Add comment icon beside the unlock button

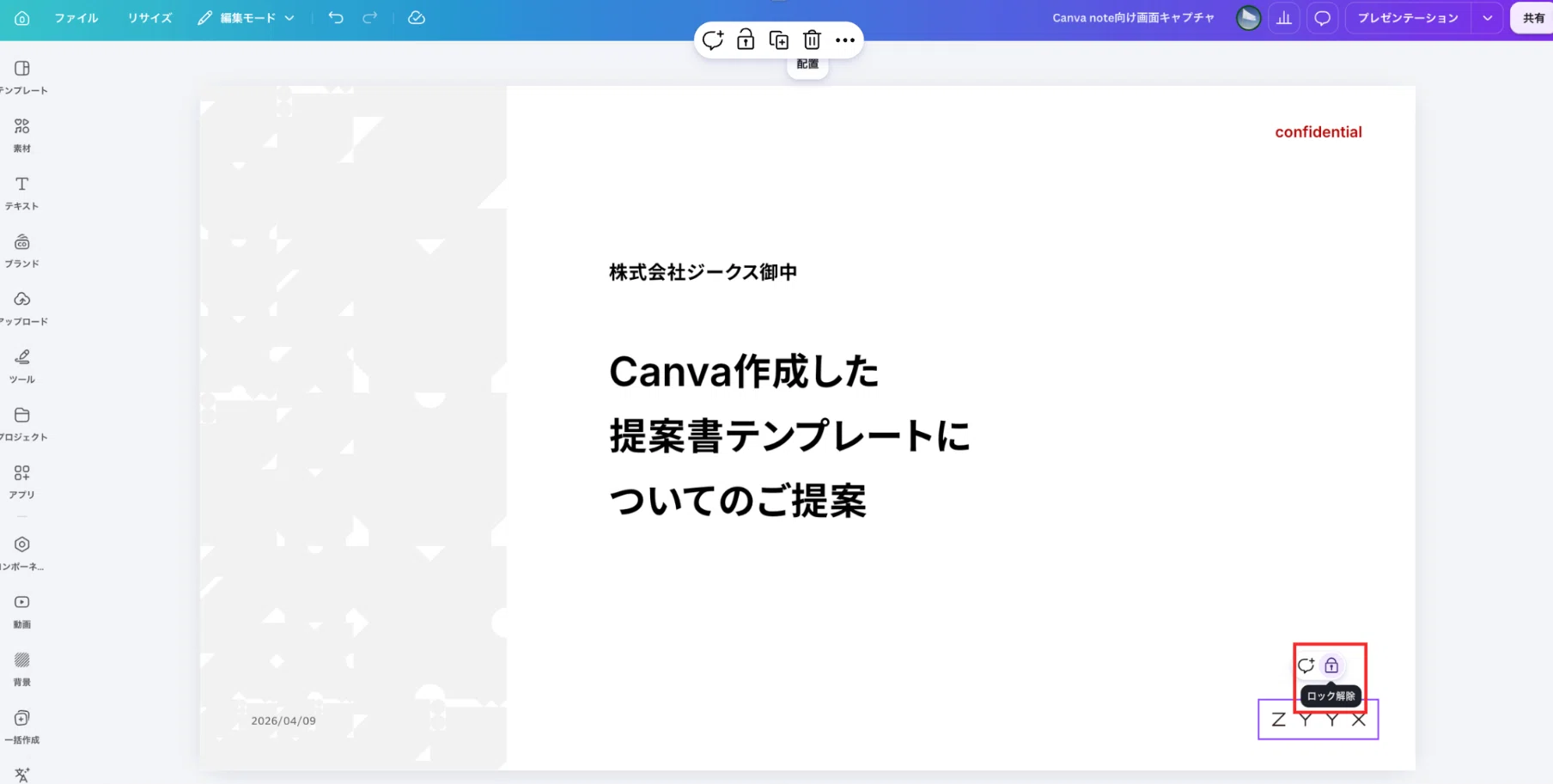coord(1306,665)
